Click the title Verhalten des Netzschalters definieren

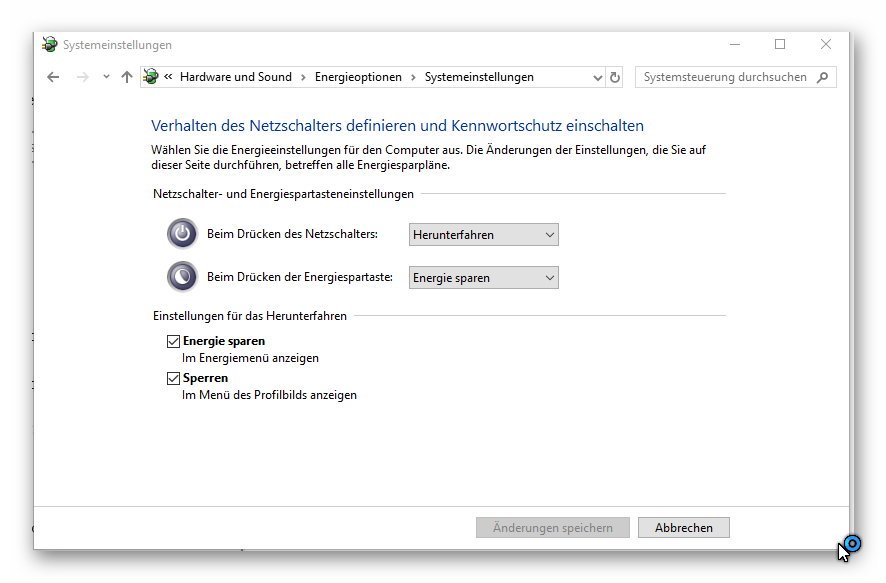pos(397,125)
